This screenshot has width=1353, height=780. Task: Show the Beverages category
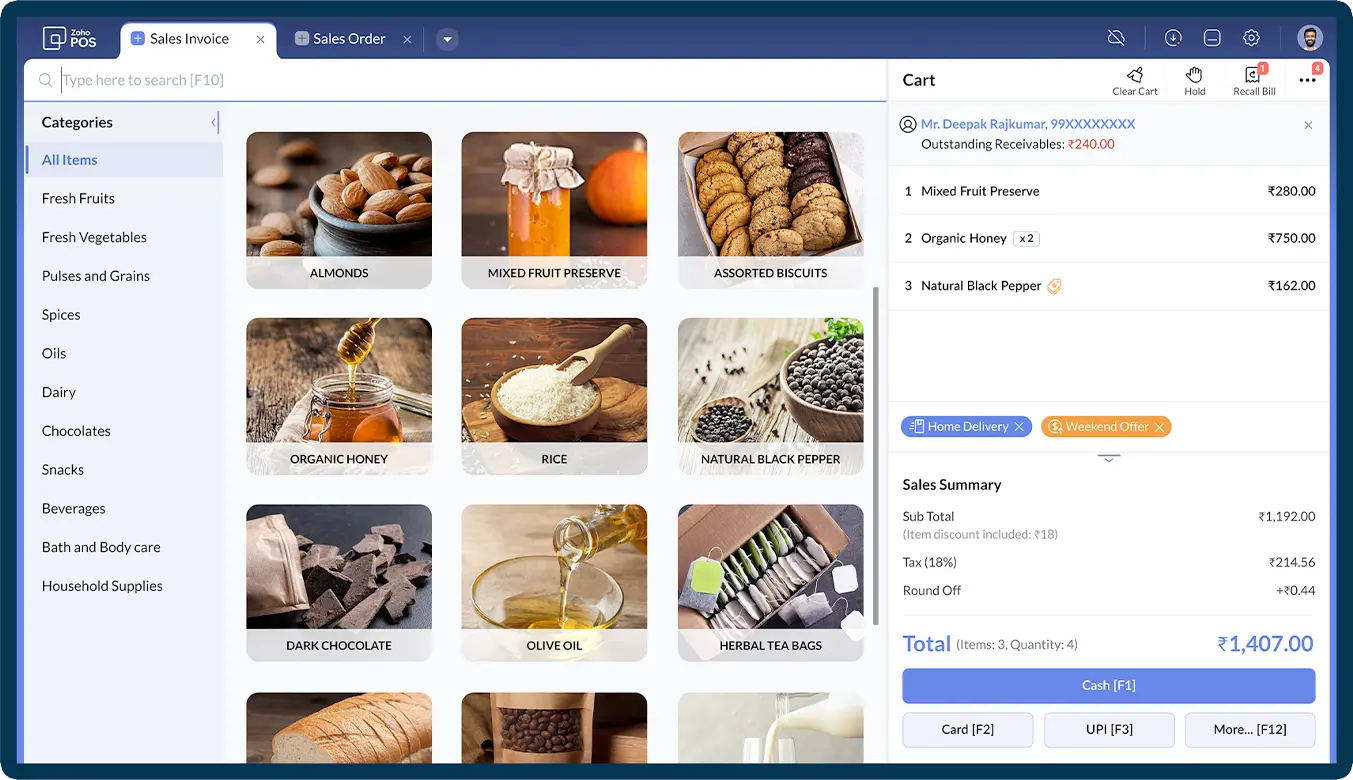click(125, 508)
